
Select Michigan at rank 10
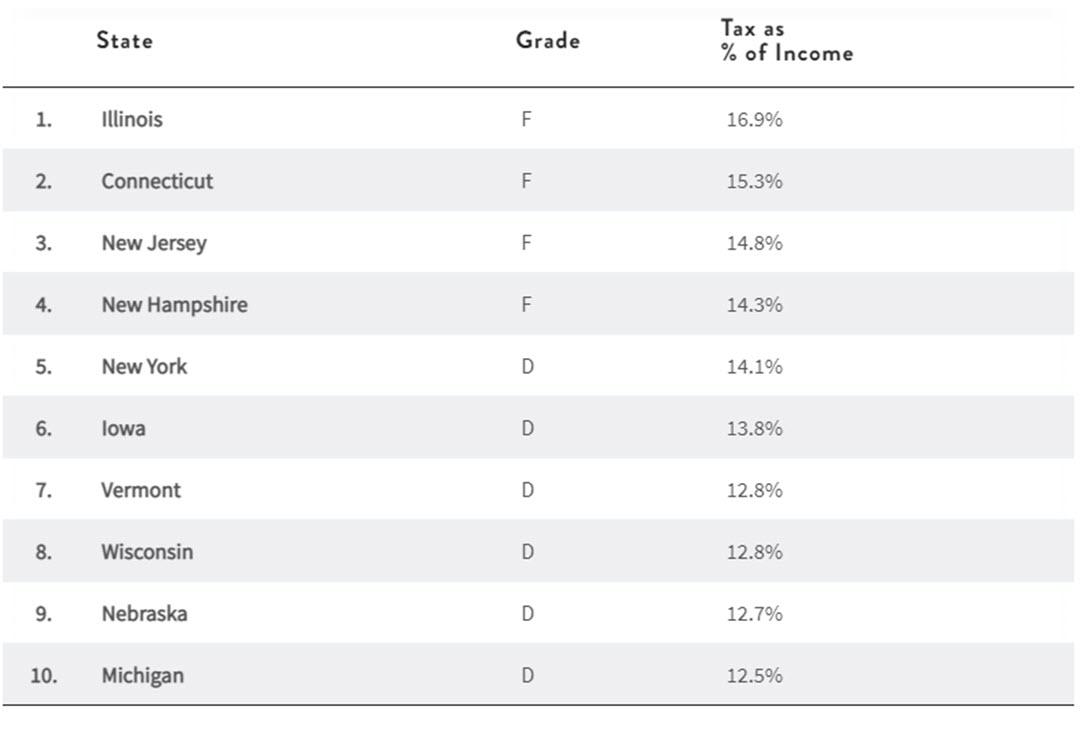[x=142, y=676]
